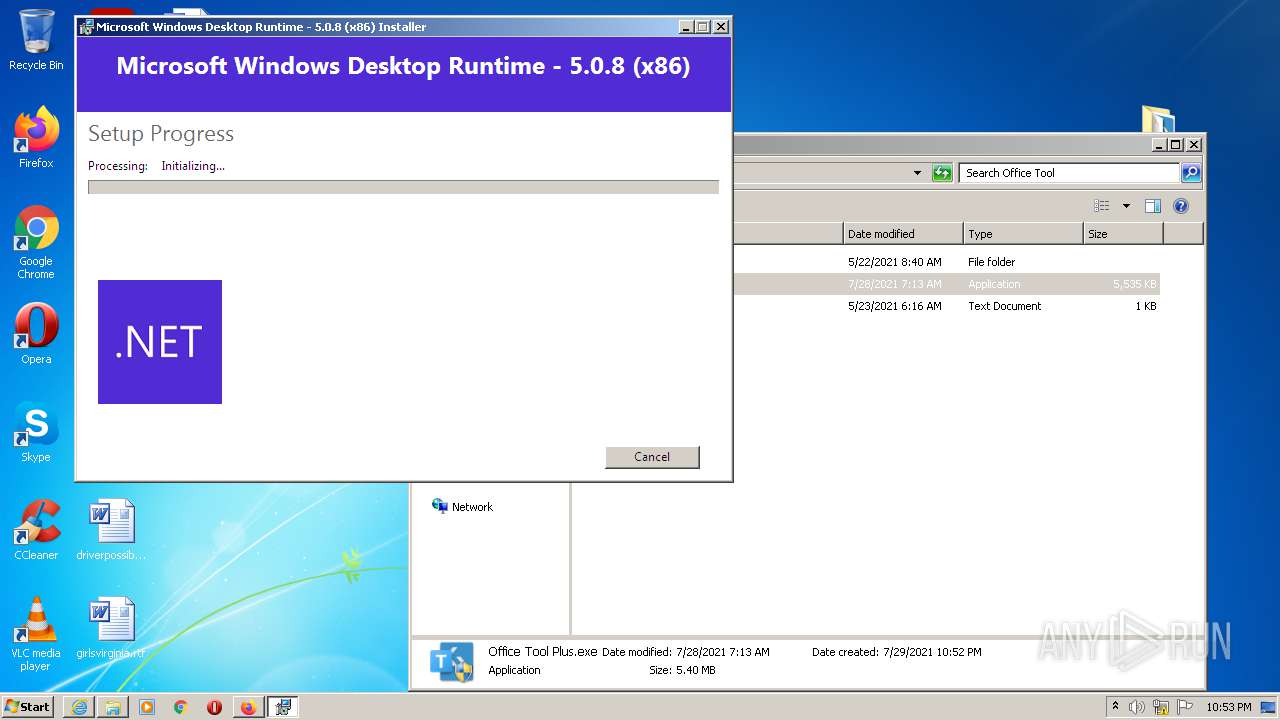The width and height of the screenshot is (1280, 720).
Task: Open the Skype desktop shortcut
Action: click(36, 432)
